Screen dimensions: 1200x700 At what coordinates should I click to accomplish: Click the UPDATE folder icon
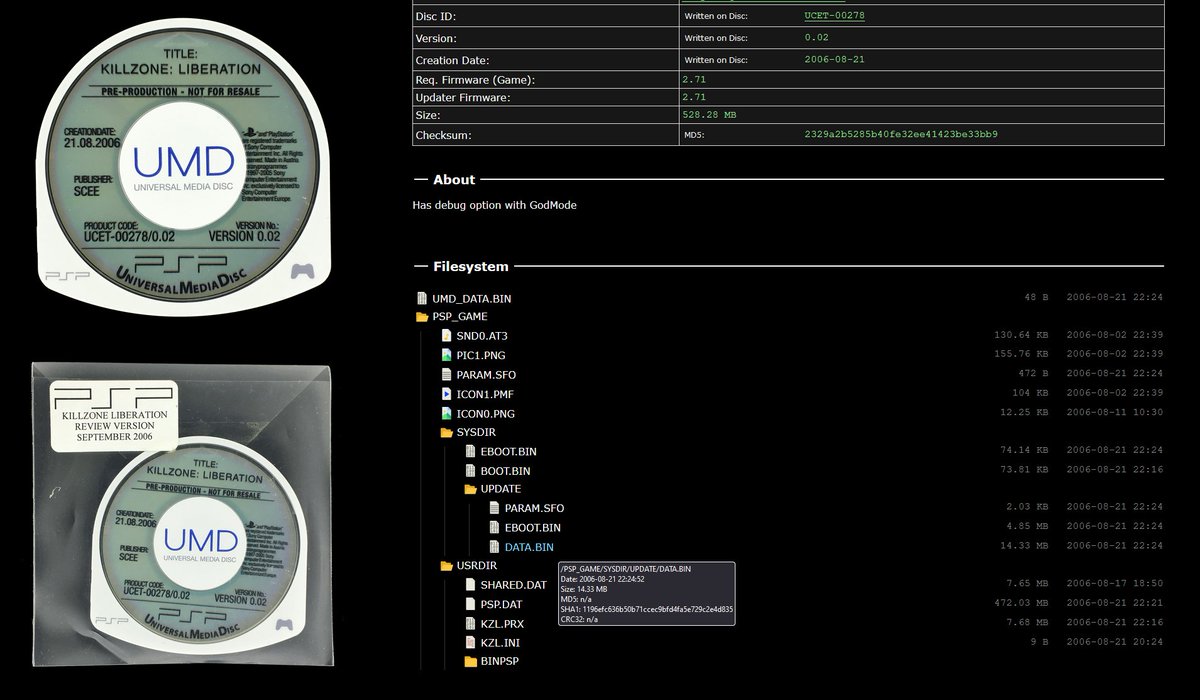[x=471, y=490]
